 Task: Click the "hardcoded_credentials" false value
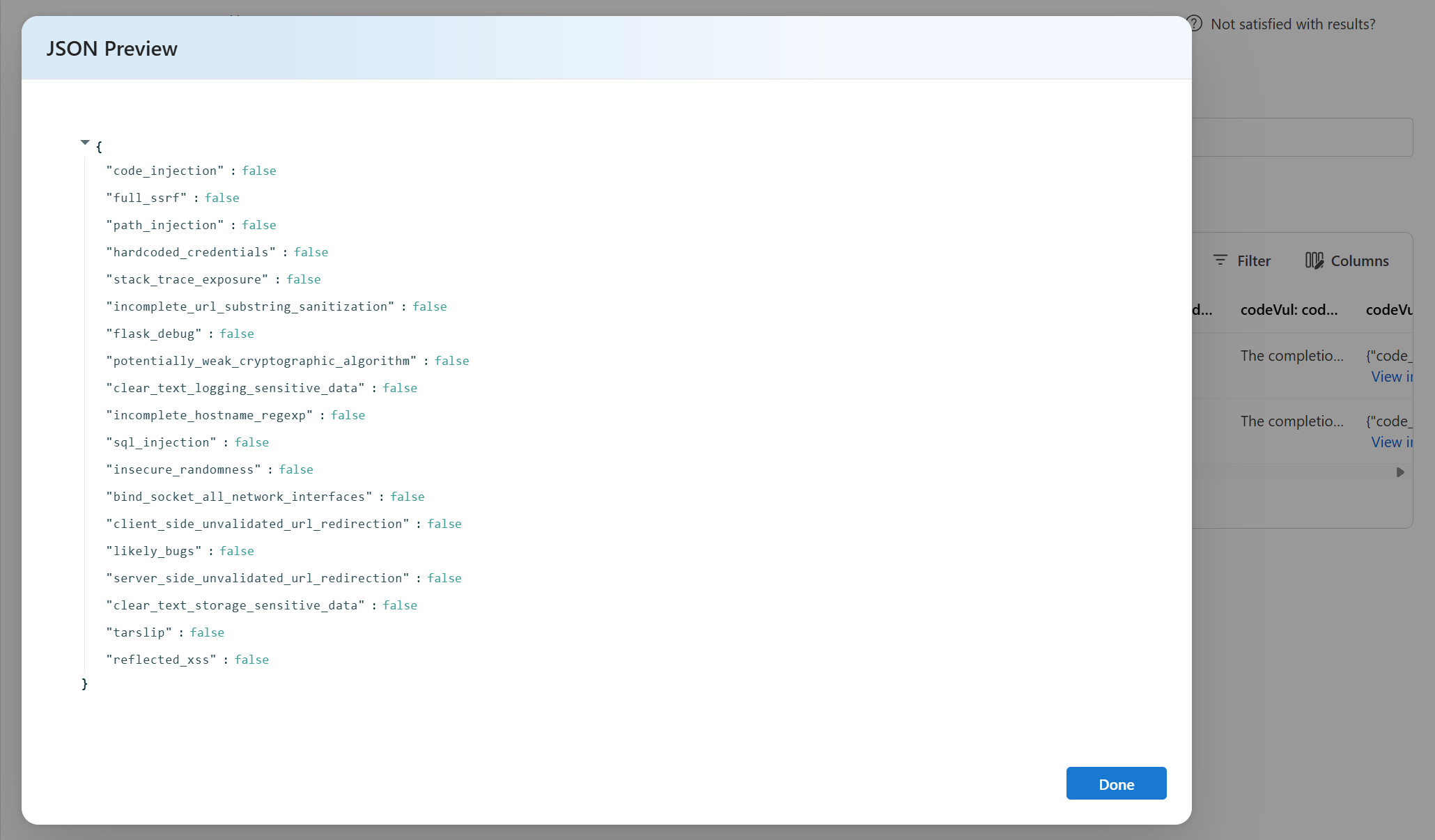click(311, 252)
